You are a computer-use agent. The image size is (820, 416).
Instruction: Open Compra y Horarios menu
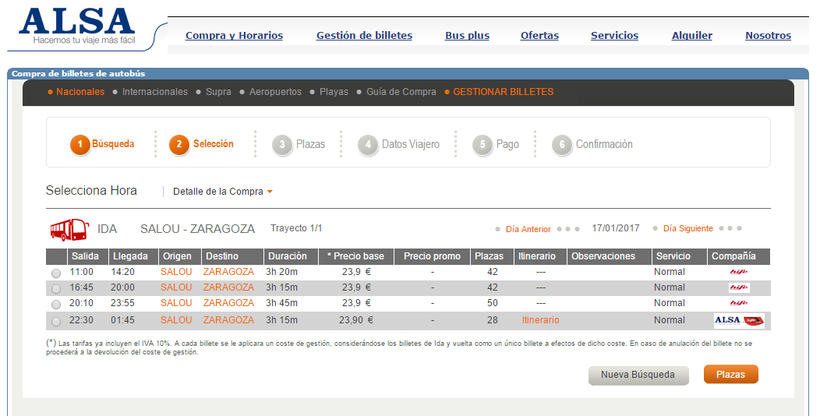[234, 36]
